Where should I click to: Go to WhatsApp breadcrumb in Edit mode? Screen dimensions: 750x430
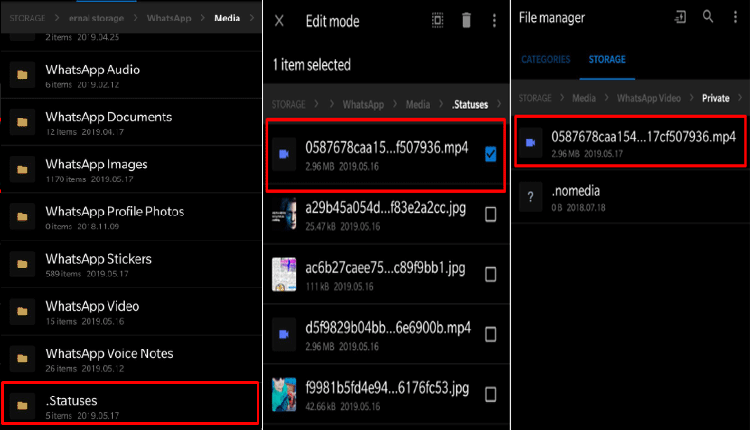(x=363, y=104)
